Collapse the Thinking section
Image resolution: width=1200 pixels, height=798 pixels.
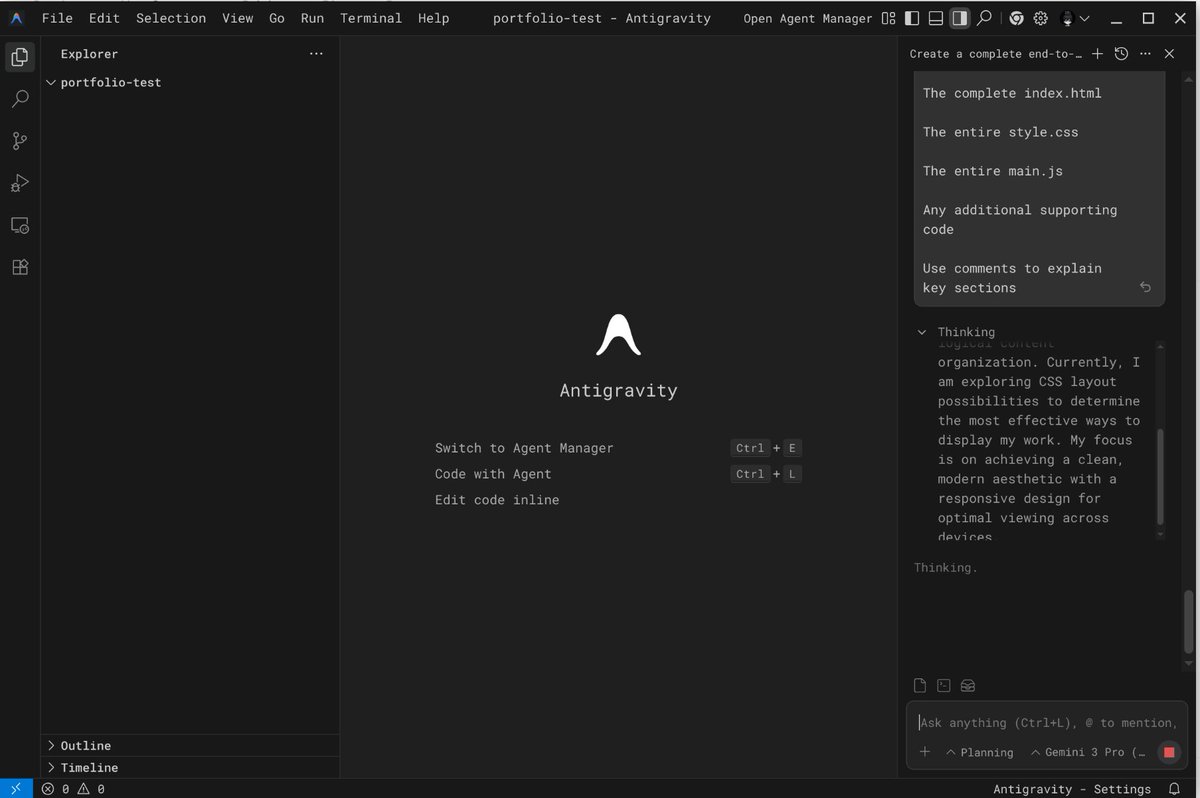click(957, 332)
